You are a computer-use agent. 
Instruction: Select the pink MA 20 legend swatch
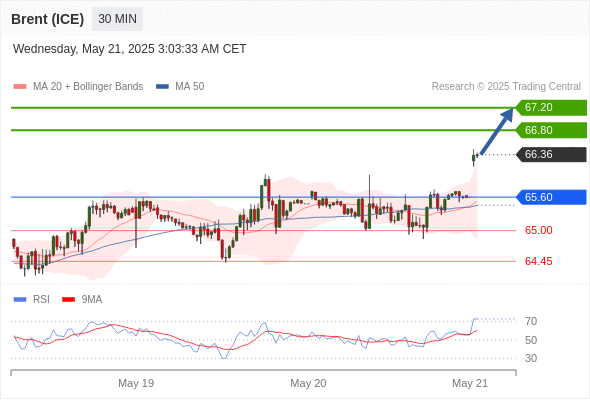pyautogui.click(x=20, y=87)
